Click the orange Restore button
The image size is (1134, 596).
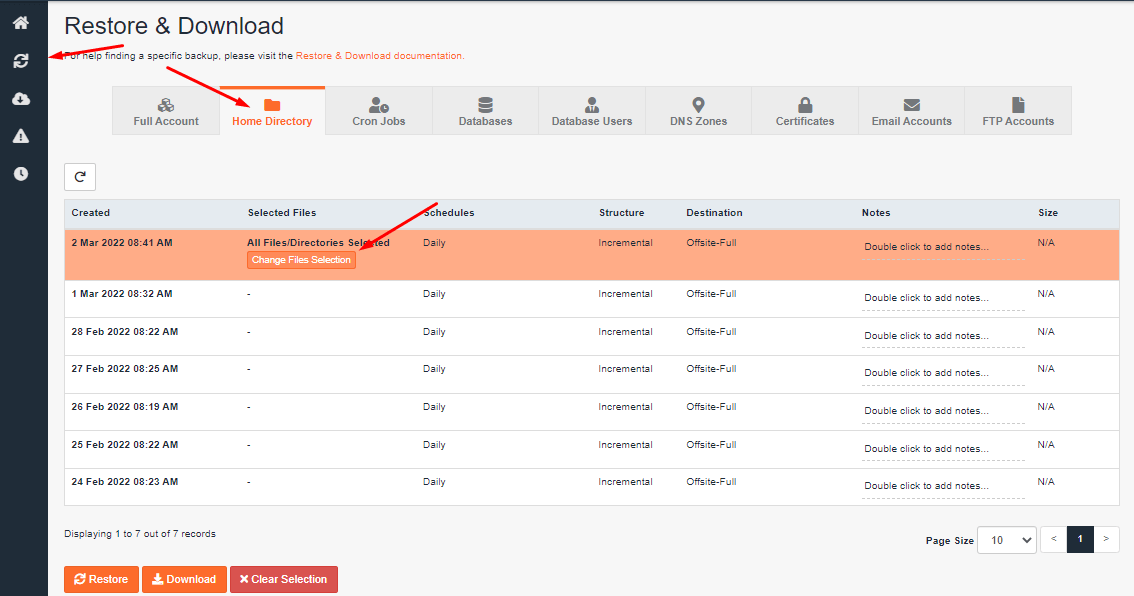pyautogui.click(x=101, y=579)
